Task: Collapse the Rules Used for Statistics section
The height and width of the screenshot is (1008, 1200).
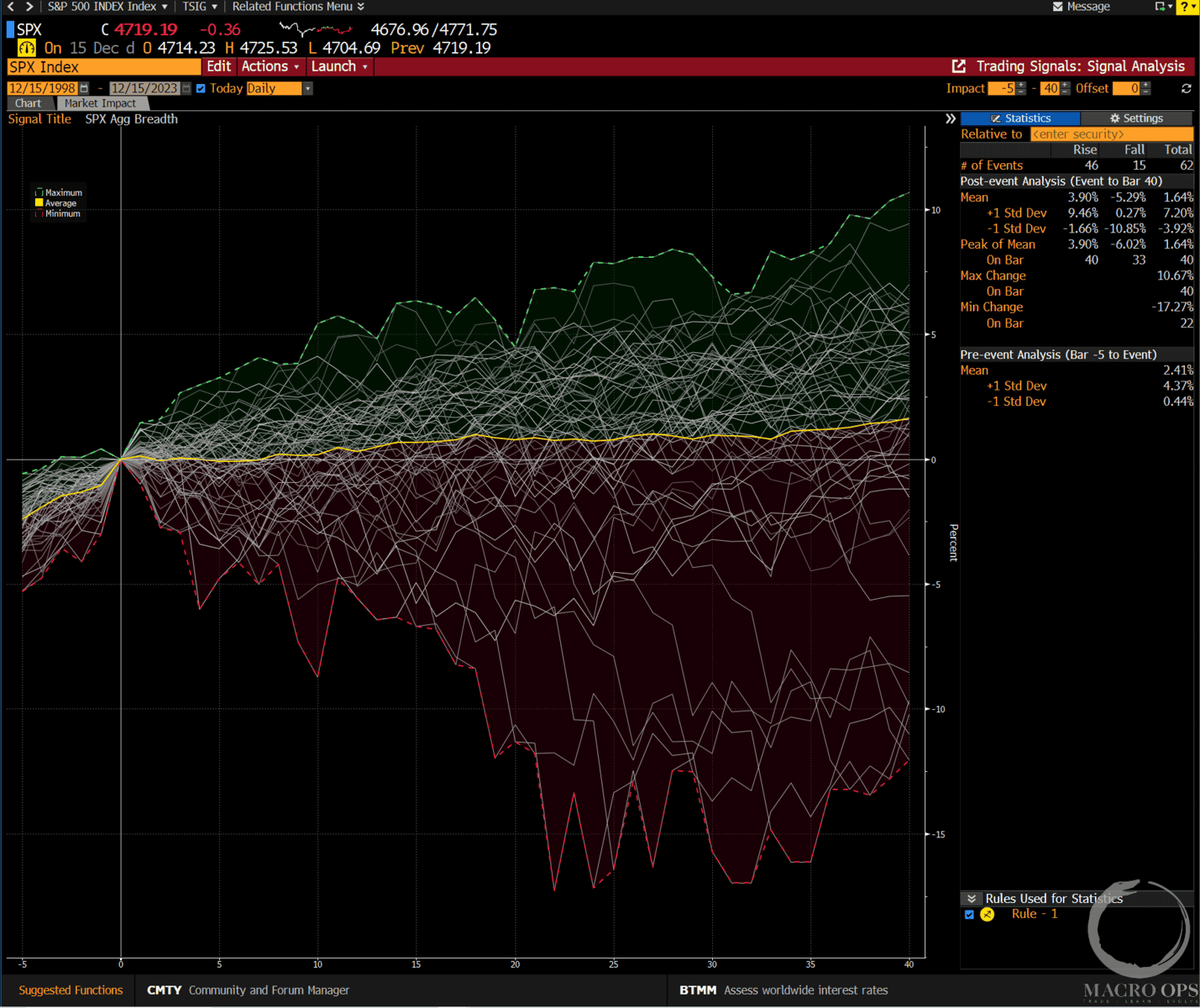Action: (972, 899)
